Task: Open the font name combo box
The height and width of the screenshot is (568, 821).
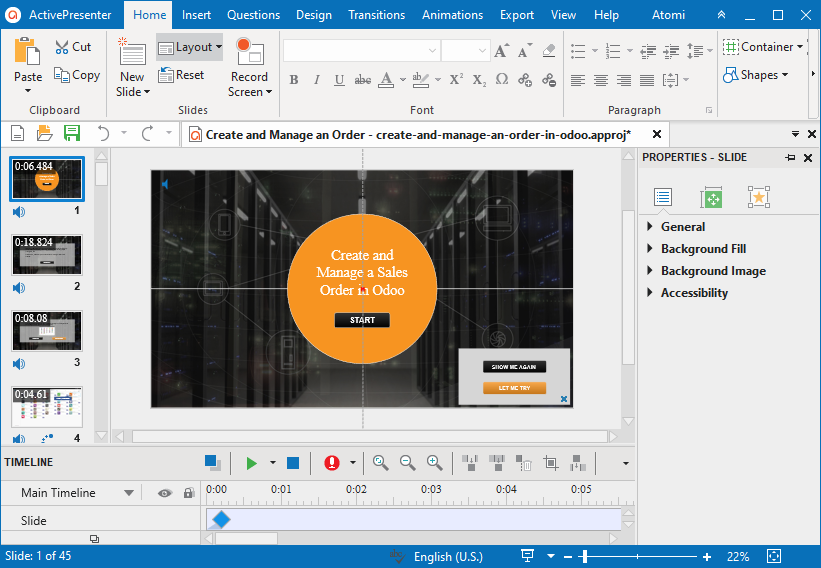Action: tap(361, 51)
